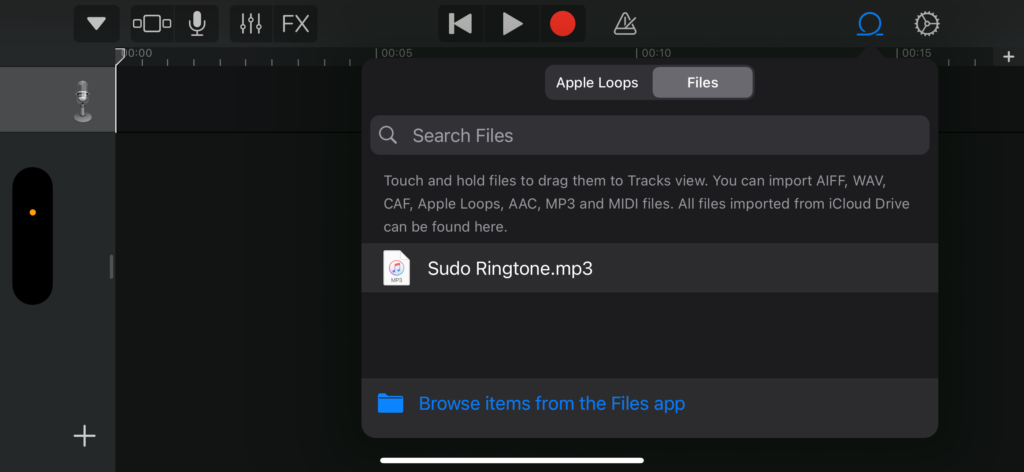Viewport: 1024px width, 472px height.
Task: Add a new track with plus button
Action: click(x=84, y=435)
